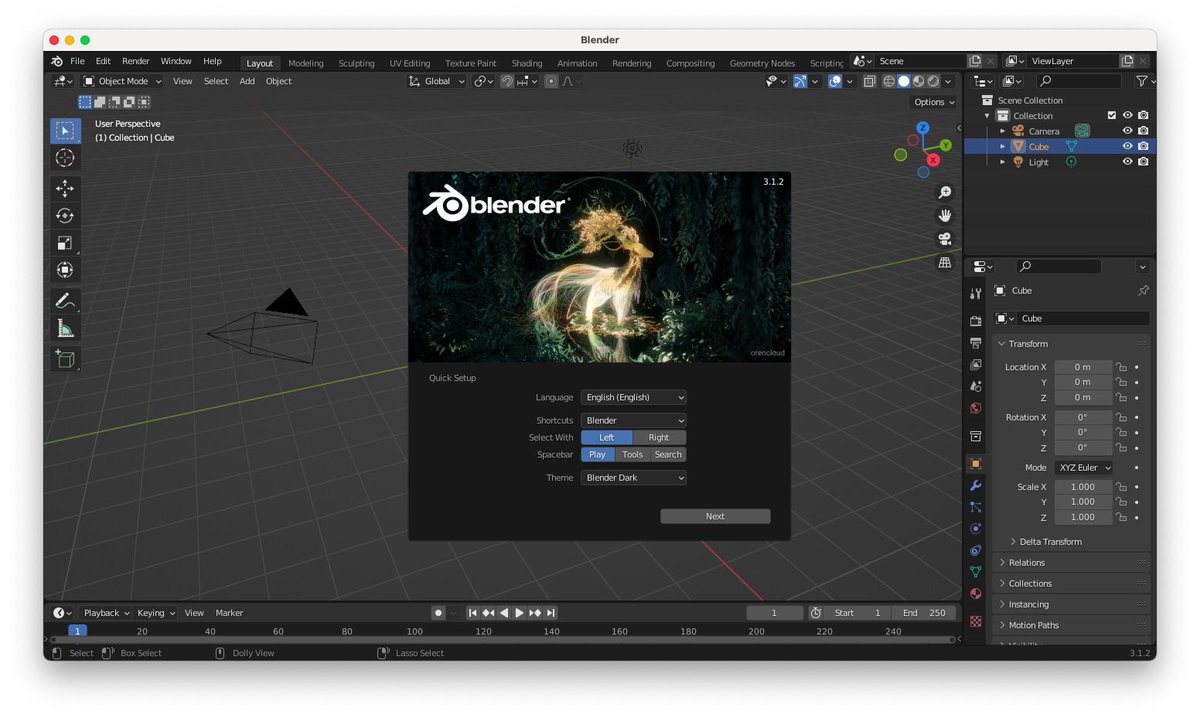The width and height of the screenshot is (1200, 718).
Task: Click the Blender logo menu icon
Action: click(x=56, y=61)
